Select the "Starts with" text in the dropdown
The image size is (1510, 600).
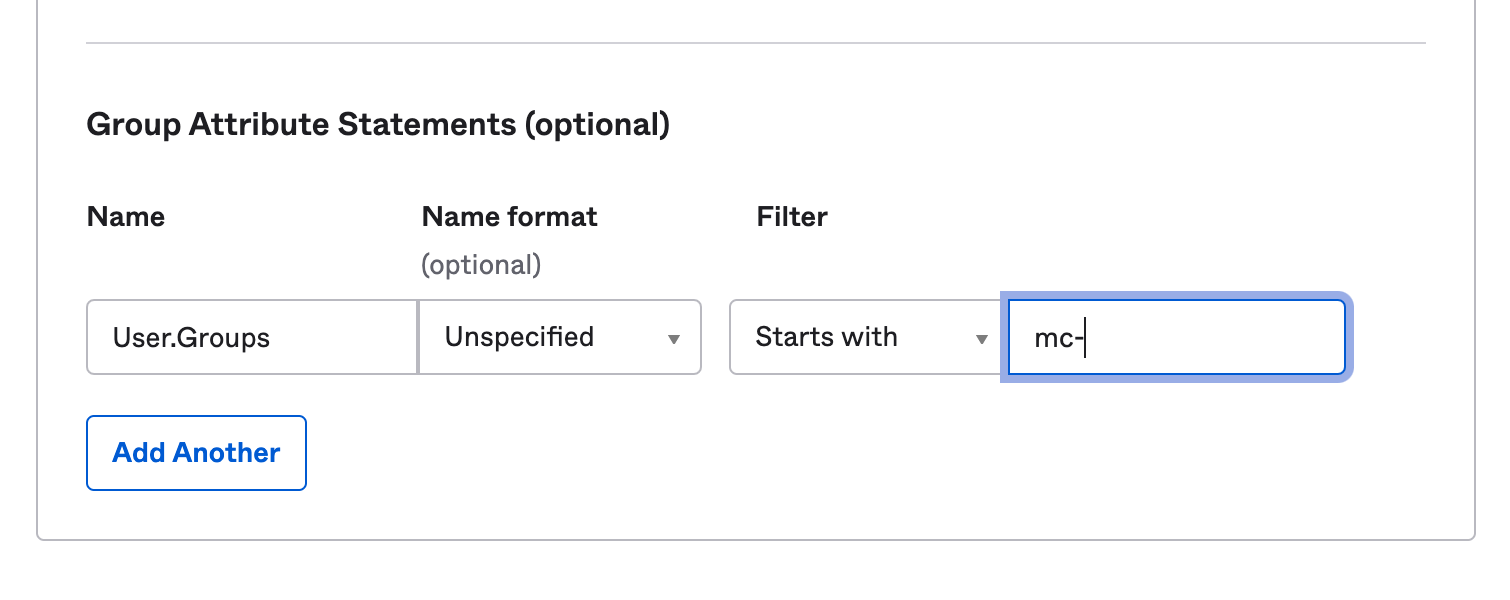[826, 337]
